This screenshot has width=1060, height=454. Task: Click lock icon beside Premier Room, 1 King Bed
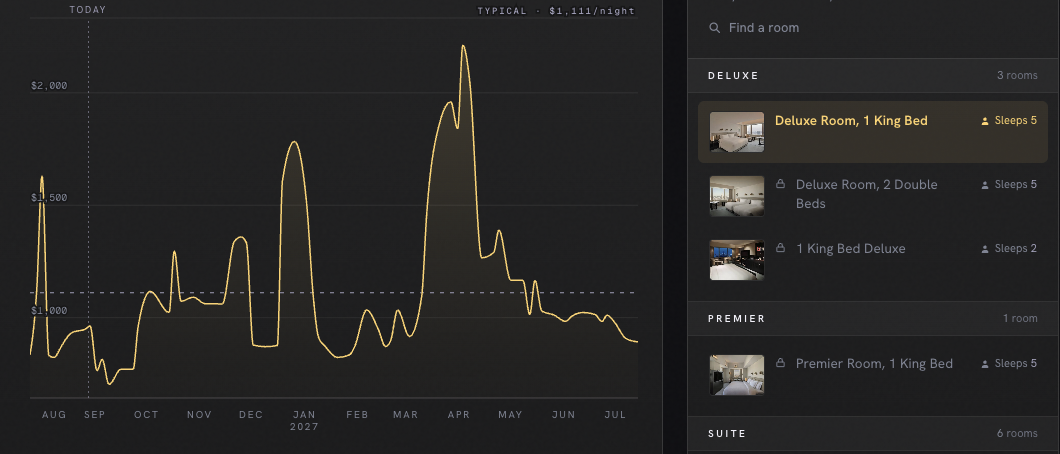[x=780, y=363]
